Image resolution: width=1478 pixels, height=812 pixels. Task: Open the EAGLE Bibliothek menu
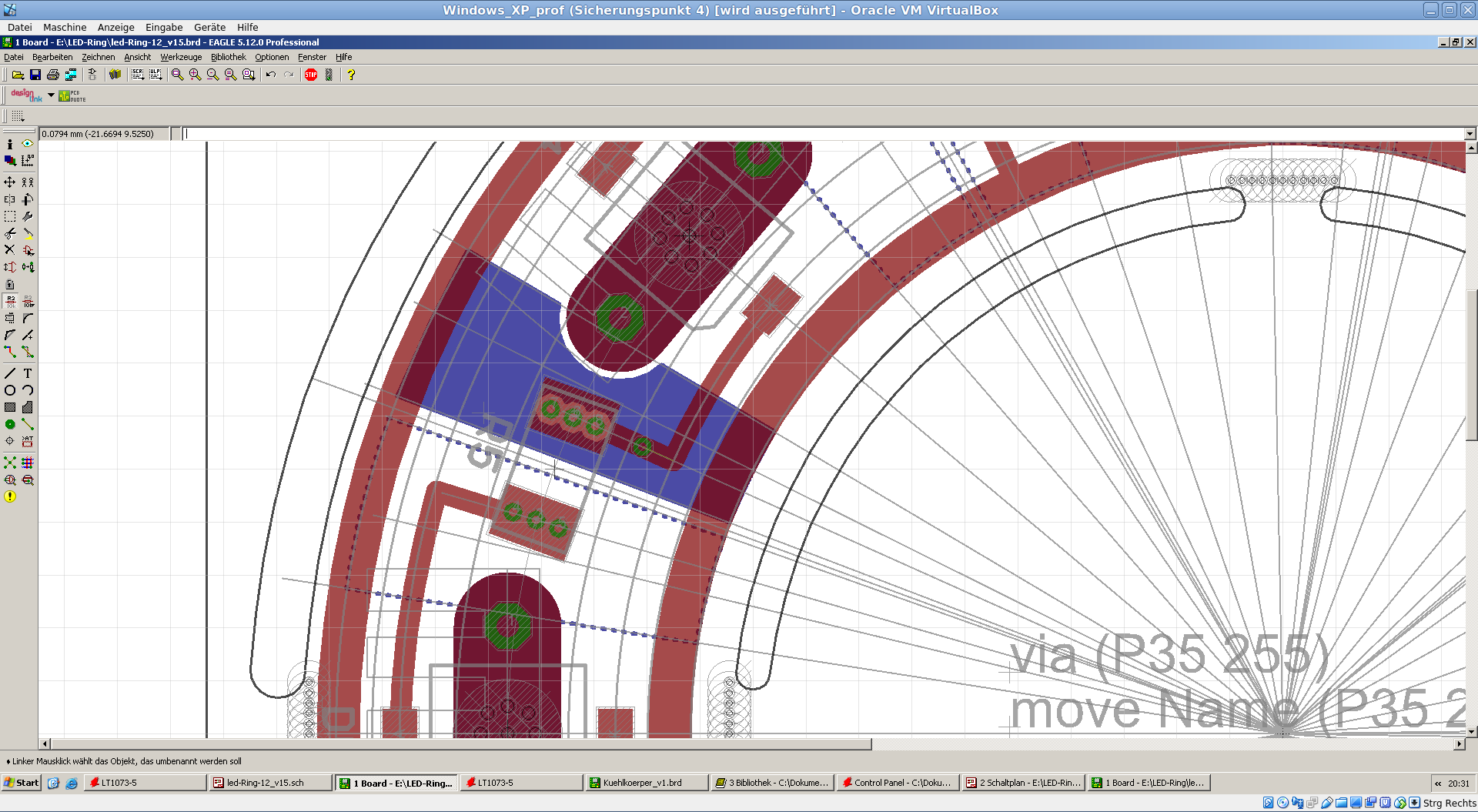[x=228, y=57]
